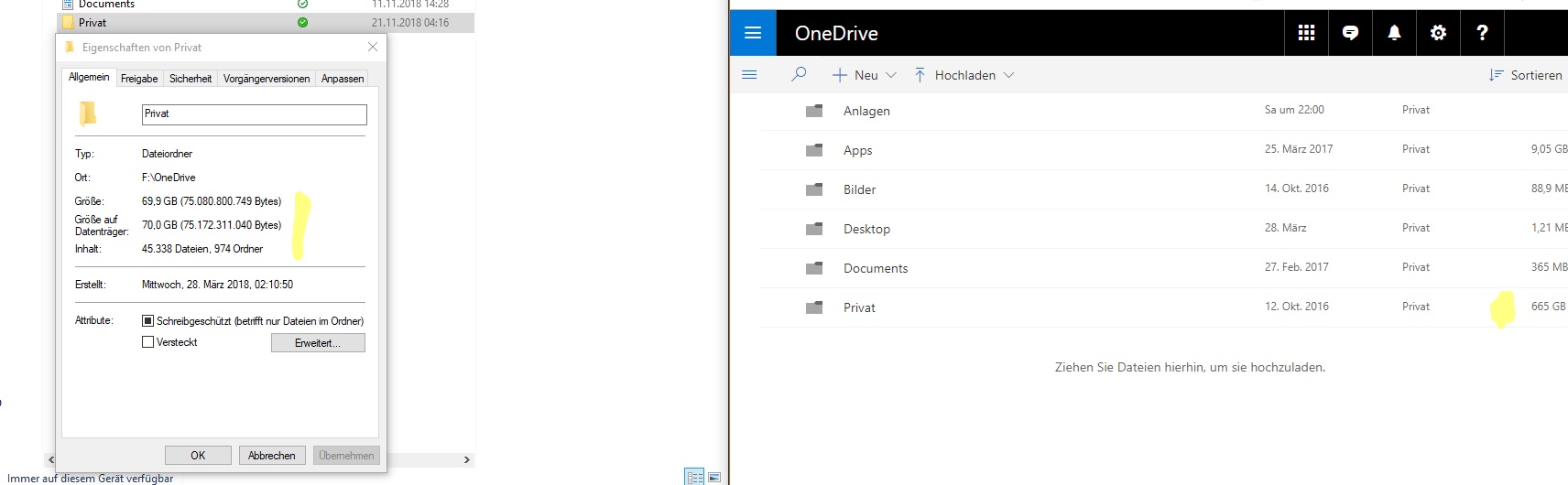Open the notifications bell icon
Image resolution: width=1568 pixels, height=485 pixels.
(x=1394, y=33)
